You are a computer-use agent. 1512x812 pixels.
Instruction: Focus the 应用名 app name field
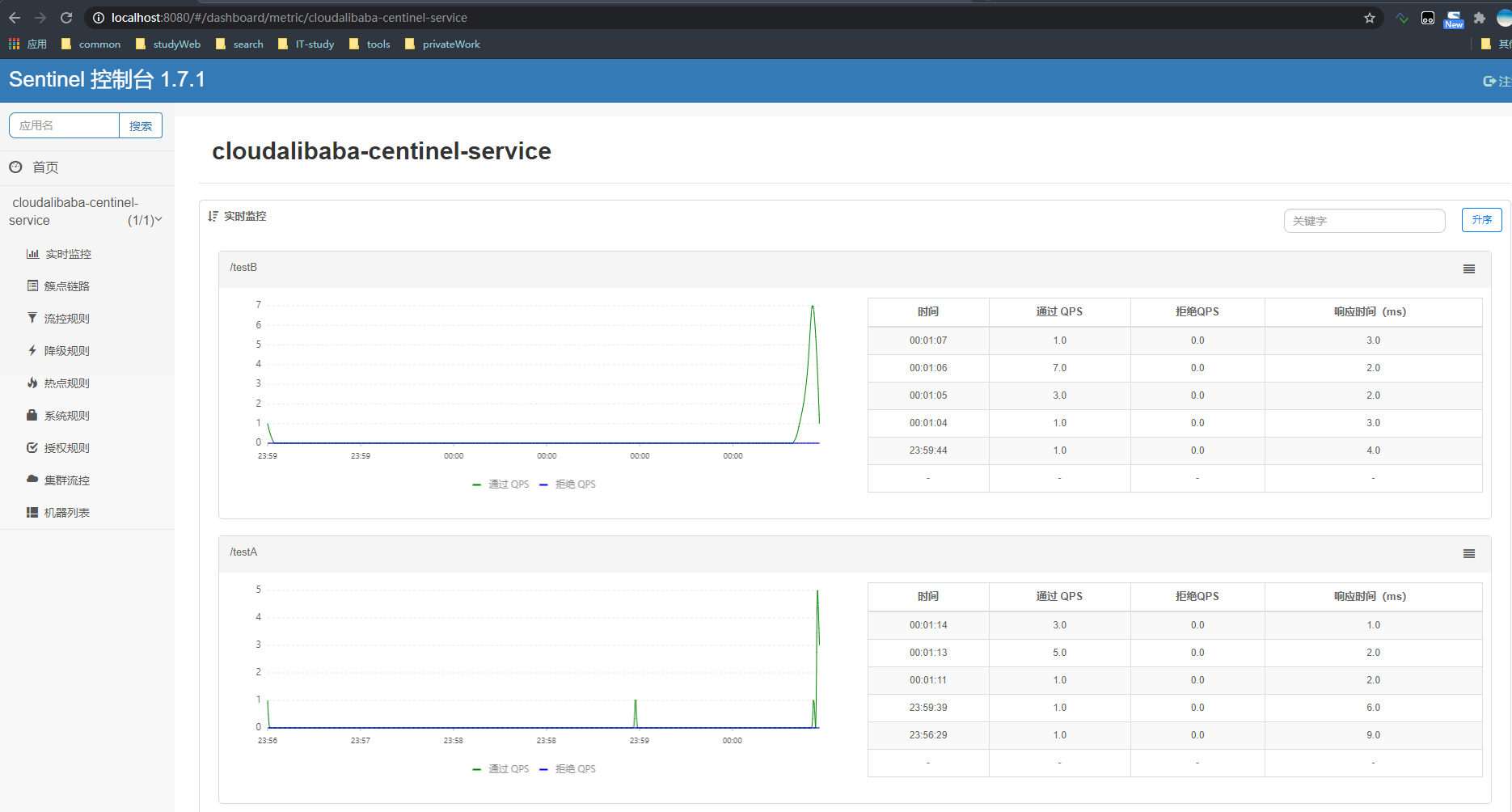pos(64,125)
